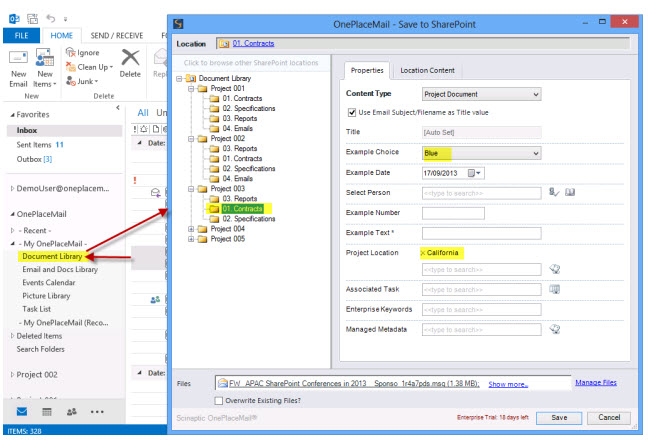Open People view from Outlook bottom bar
This screenshot has height=440, width=658.
point(72,411)
